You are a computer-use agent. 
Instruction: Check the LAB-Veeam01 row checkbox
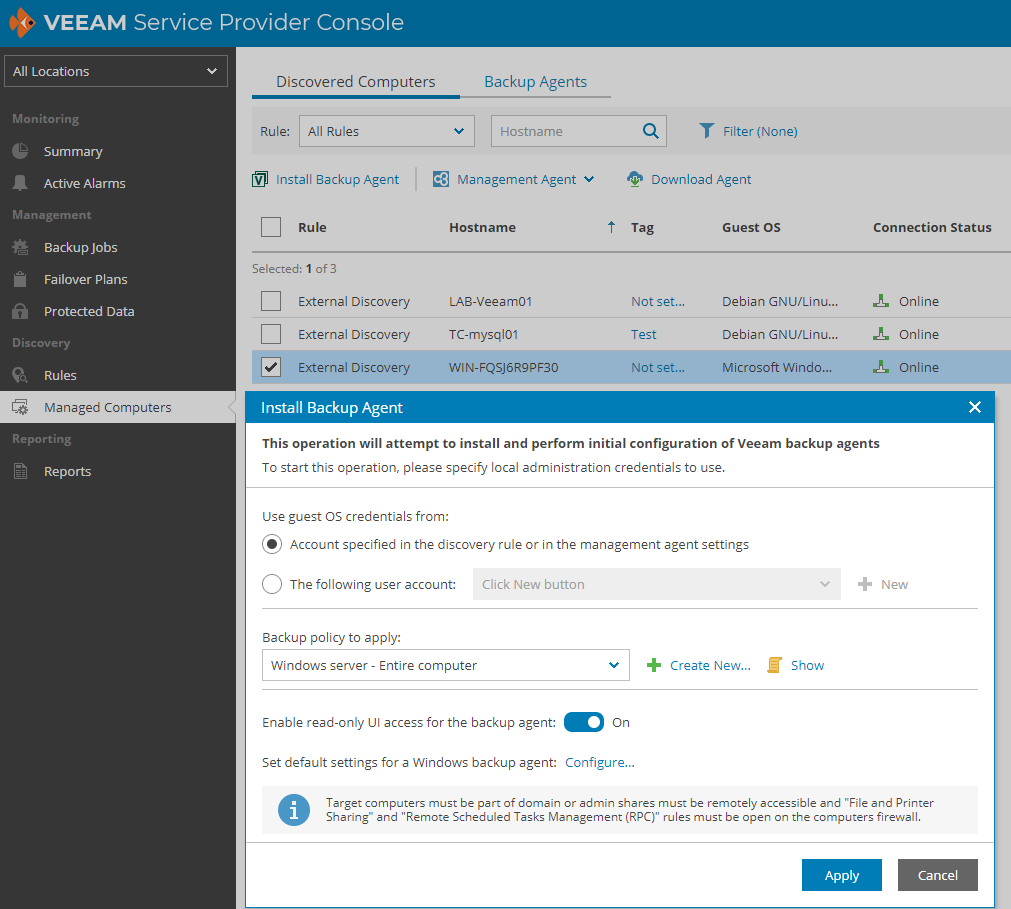271,301
